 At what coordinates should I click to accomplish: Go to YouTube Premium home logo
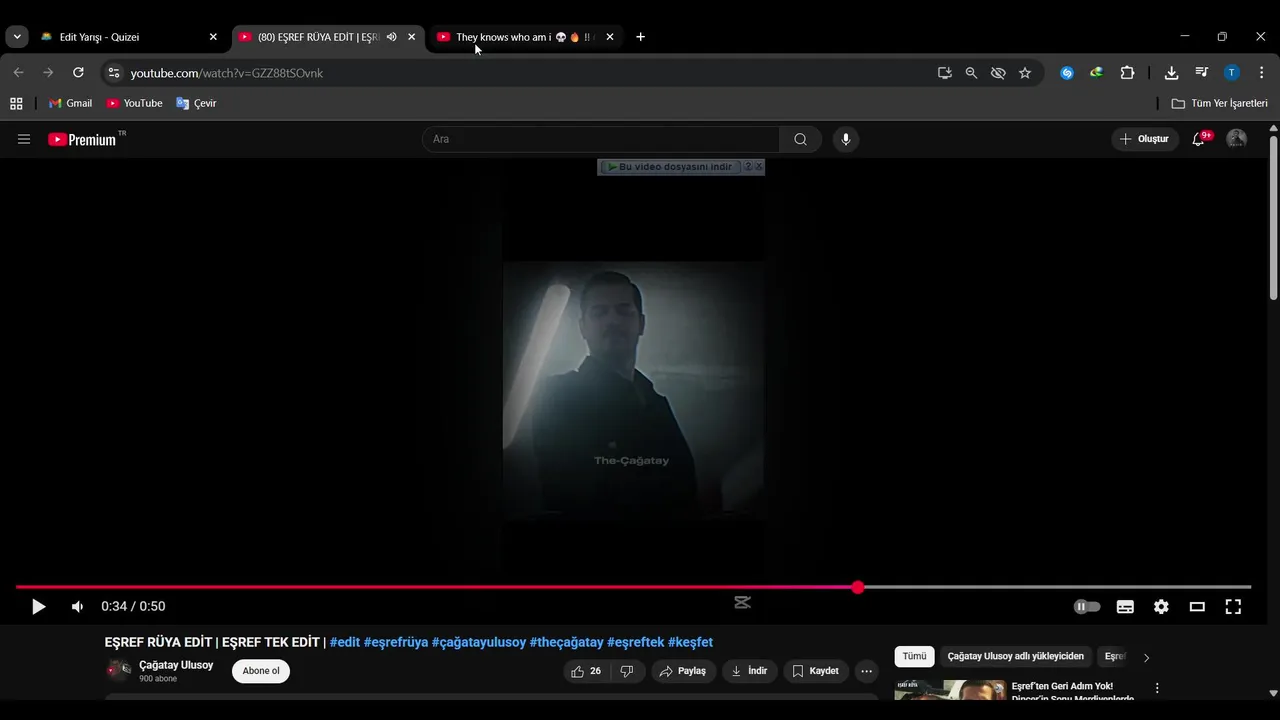point(82,139)
